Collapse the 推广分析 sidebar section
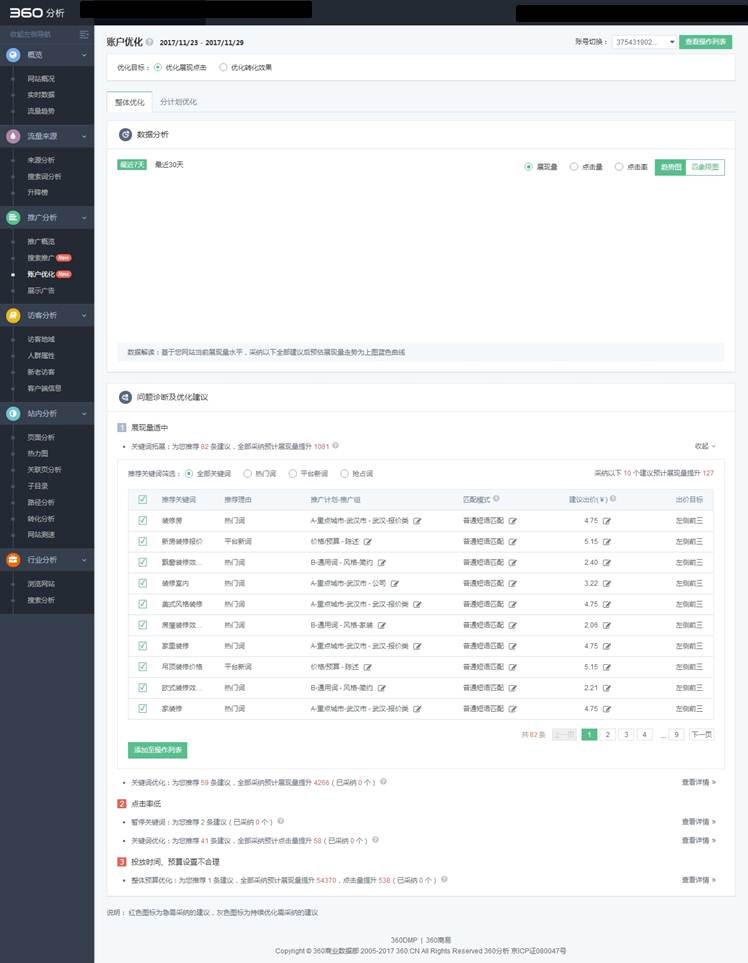 (x=84, y=217)
